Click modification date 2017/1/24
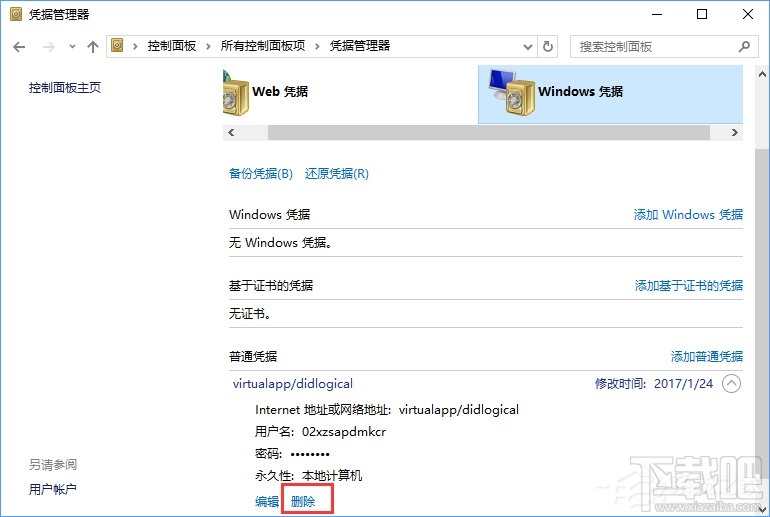This screenshot has height=517, width=770. (x=683, y=384)
